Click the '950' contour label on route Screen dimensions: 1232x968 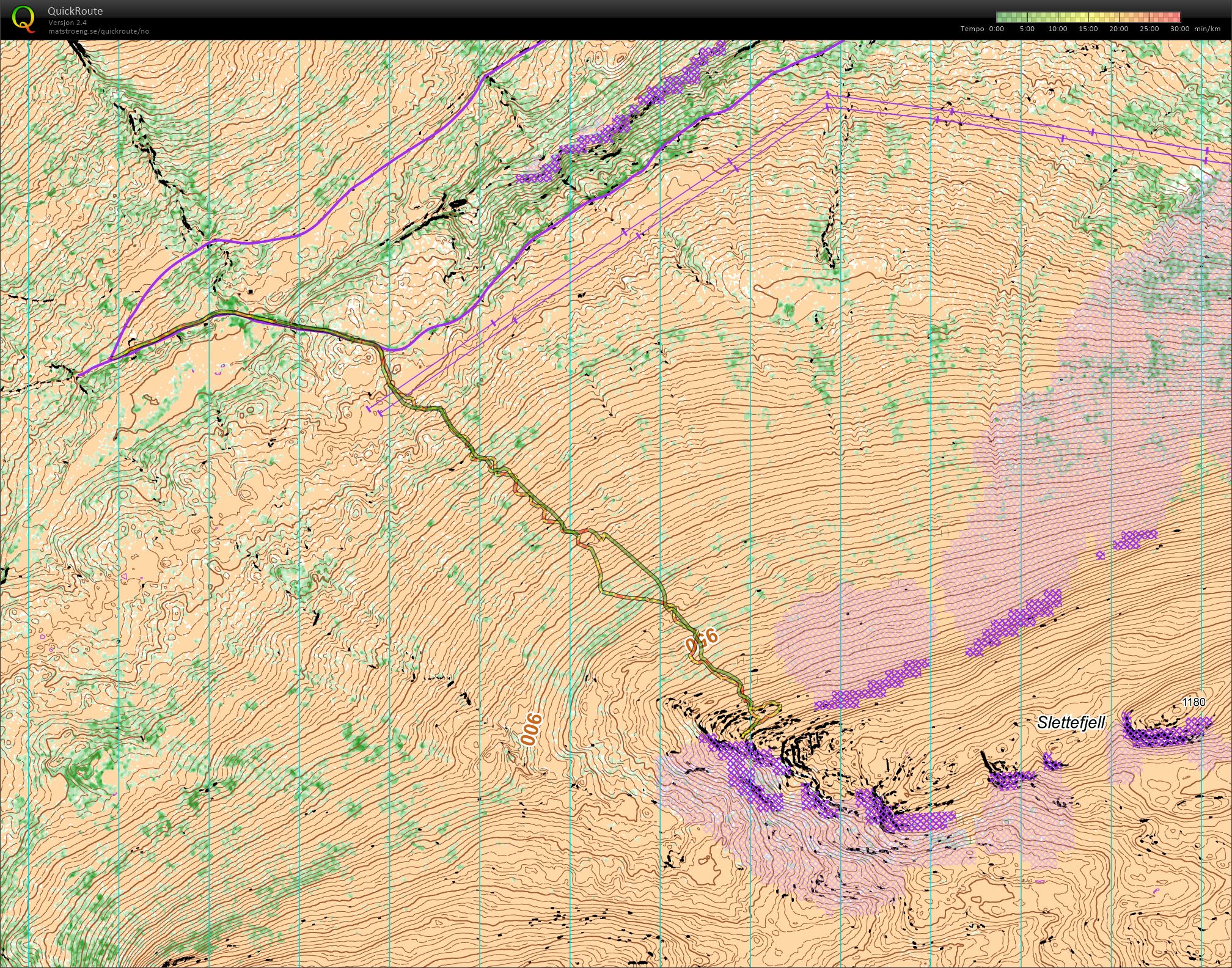(701, 640)
